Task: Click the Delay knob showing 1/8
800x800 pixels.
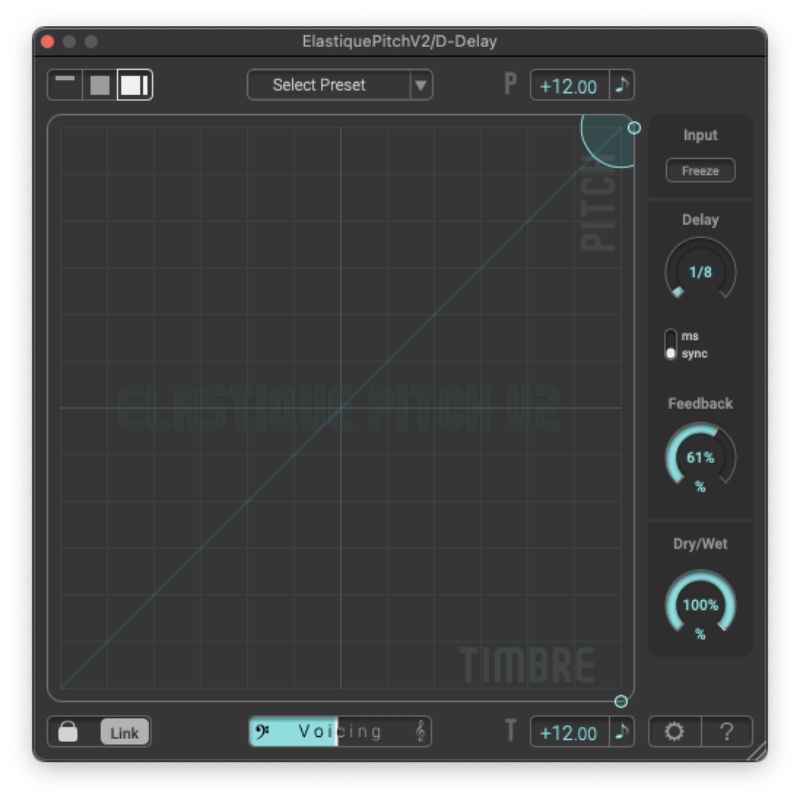Action: [x=700, y=272]
